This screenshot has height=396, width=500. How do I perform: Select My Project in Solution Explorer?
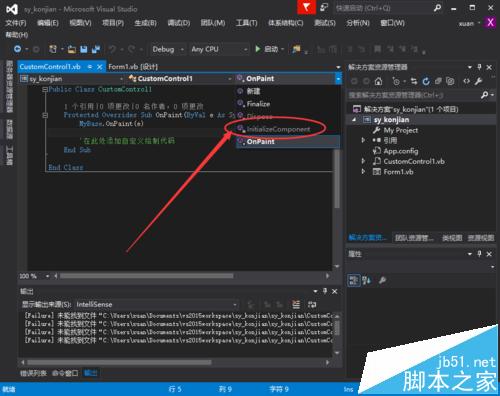tap(401, 130)
